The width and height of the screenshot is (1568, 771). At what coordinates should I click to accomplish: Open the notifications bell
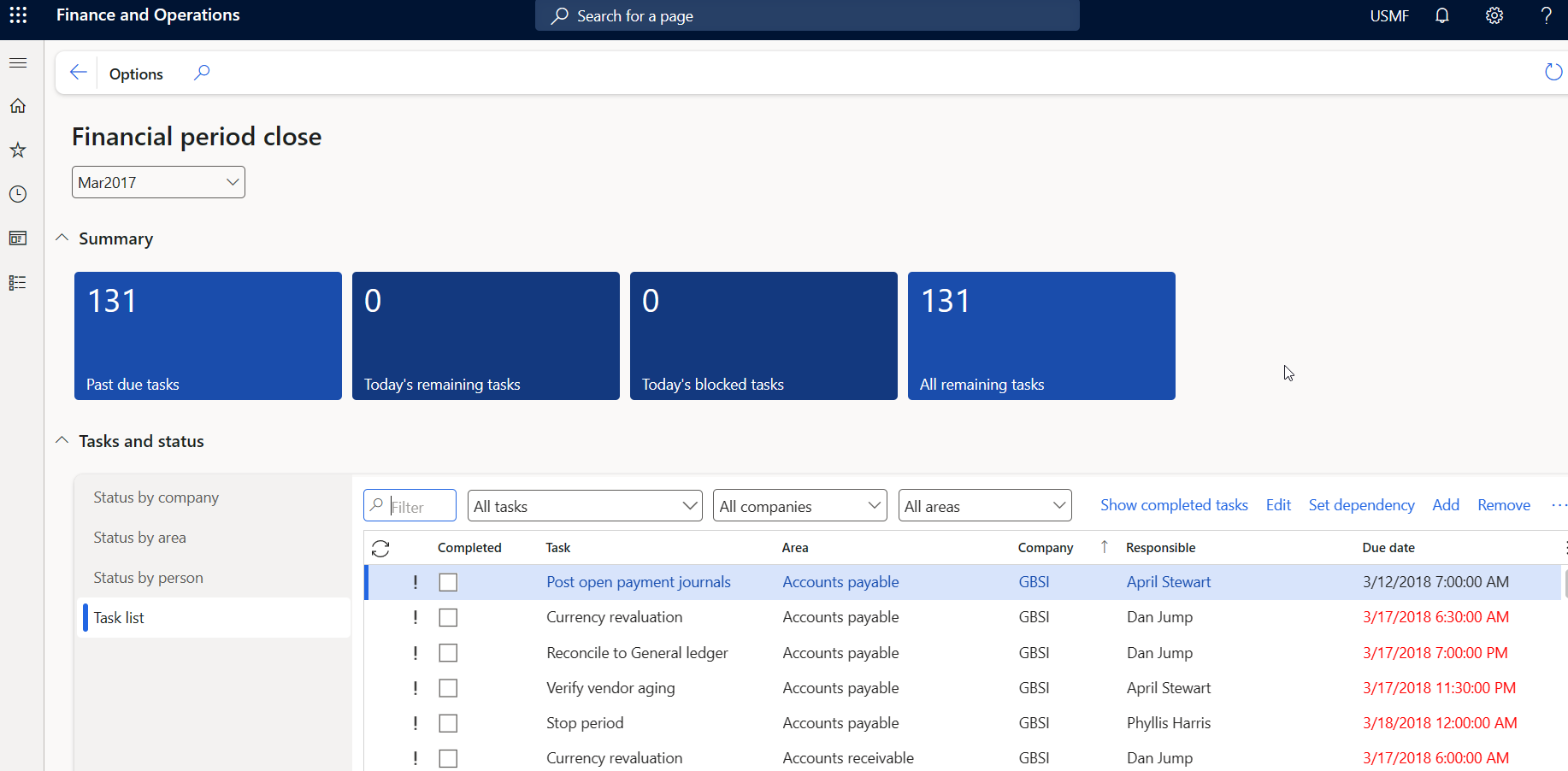tap(1442, 15)
